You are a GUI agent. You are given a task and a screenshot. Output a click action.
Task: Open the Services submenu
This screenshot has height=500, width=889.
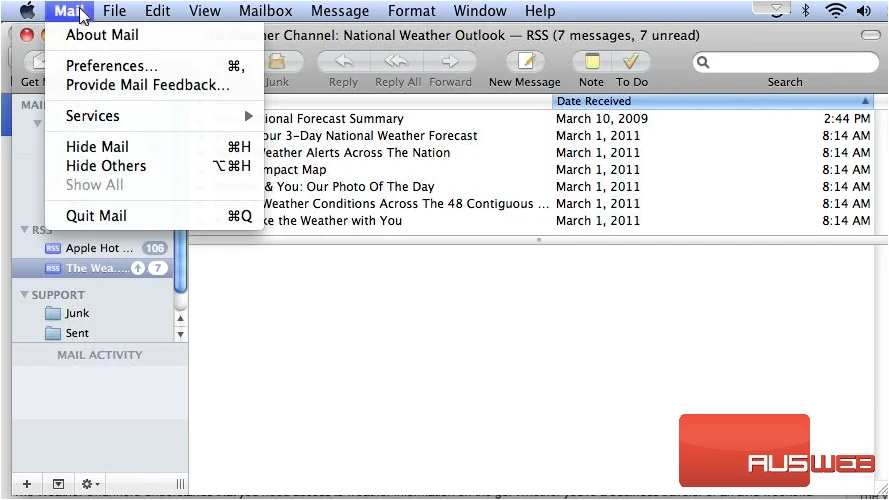[x=154, y=116]
